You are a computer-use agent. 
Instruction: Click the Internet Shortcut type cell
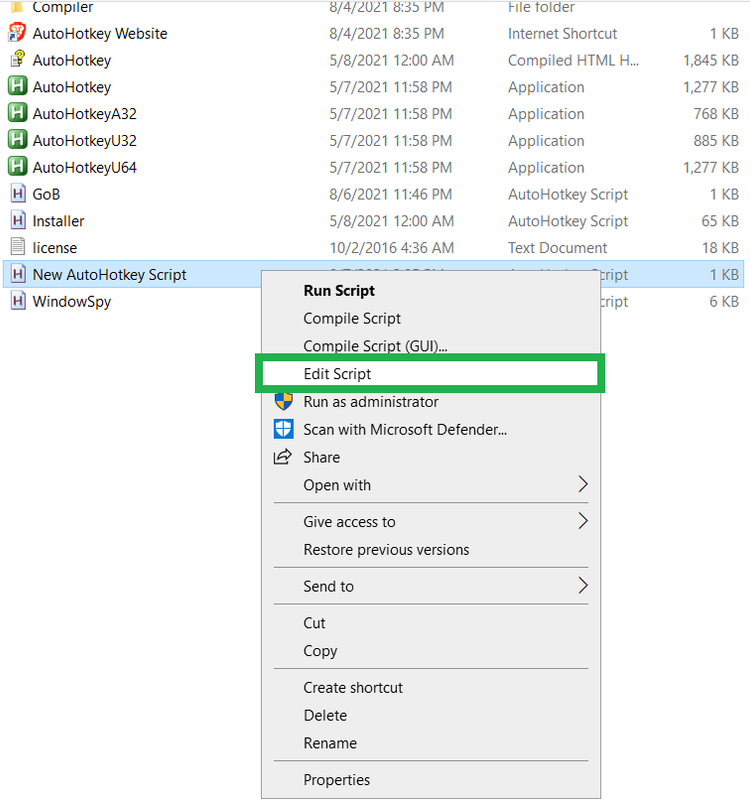point(562,34)
